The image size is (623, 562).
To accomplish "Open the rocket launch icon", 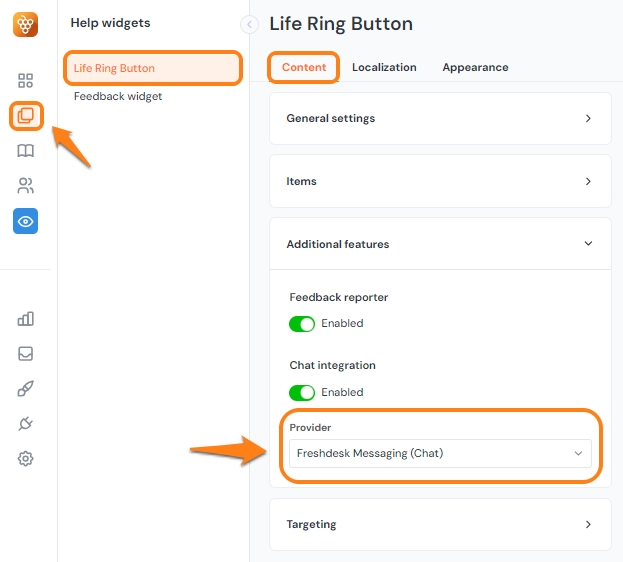I will 26,389.
